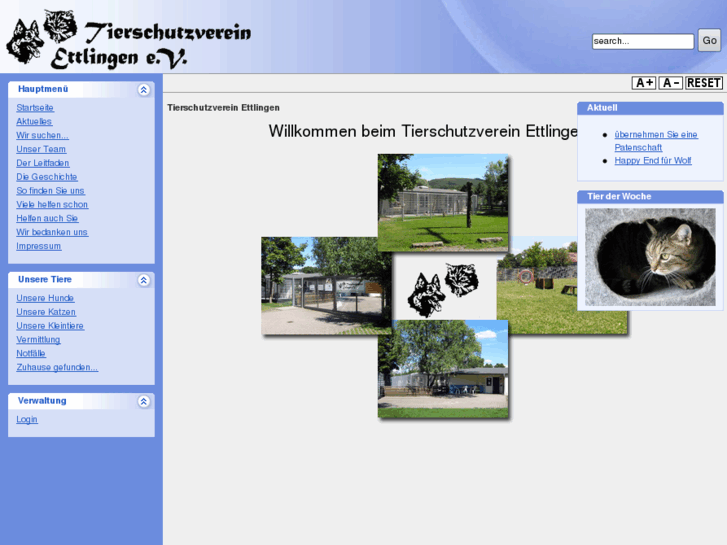Open Helfen auch Sie link

point(47,218)
